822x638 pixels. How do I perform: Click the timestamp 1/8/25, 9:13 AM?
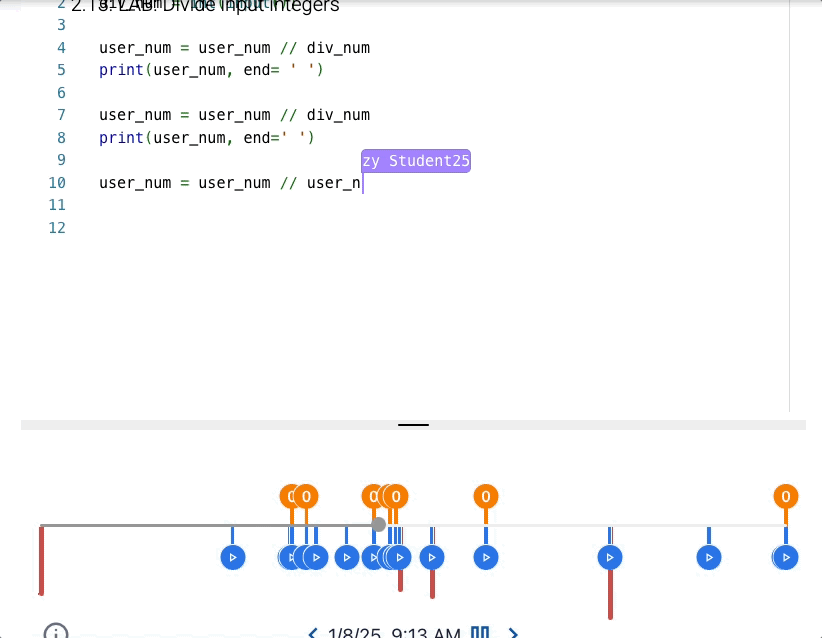tap(394, 633)
